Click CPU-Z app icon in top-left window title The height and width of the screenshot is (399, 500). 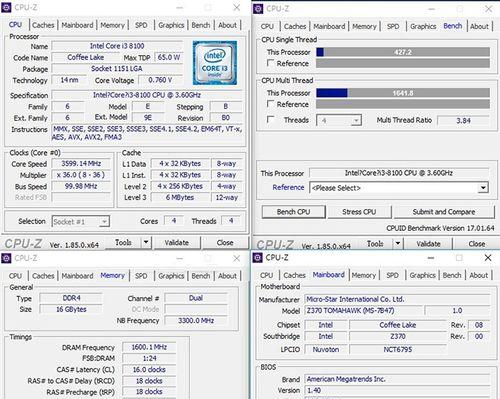coord(6,7)
